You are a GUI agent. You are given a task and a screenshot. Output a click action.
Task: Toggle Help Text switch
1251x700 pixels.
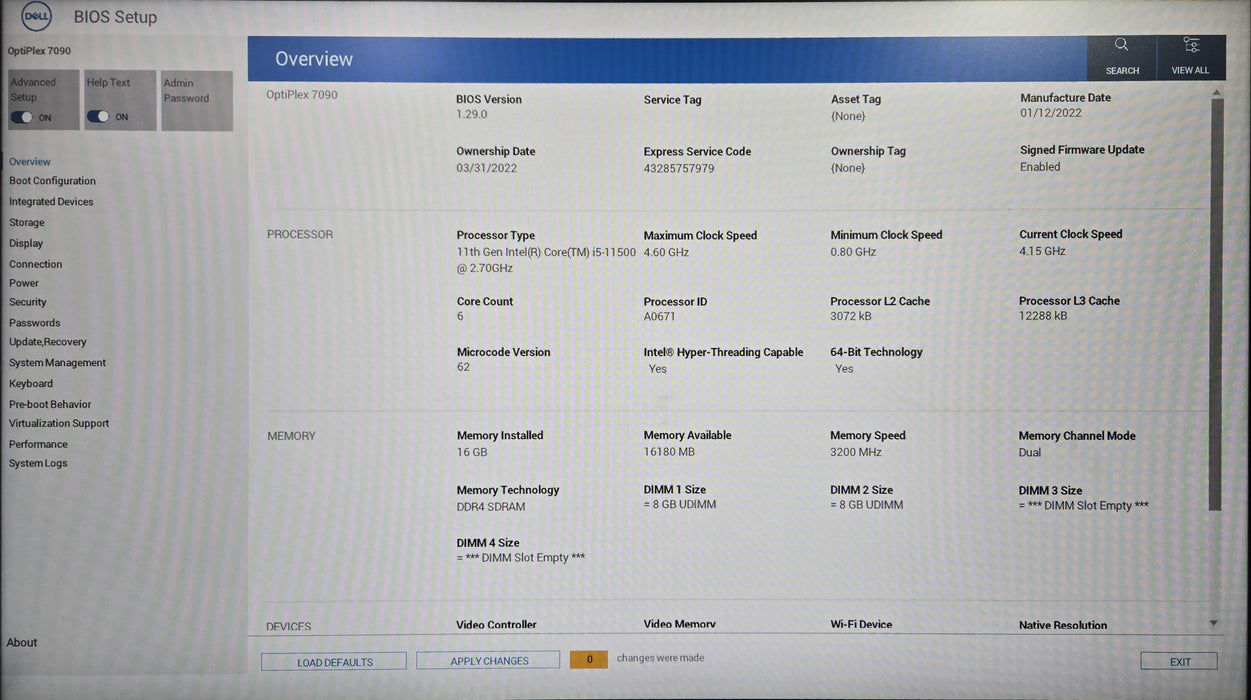click(98, 117)
